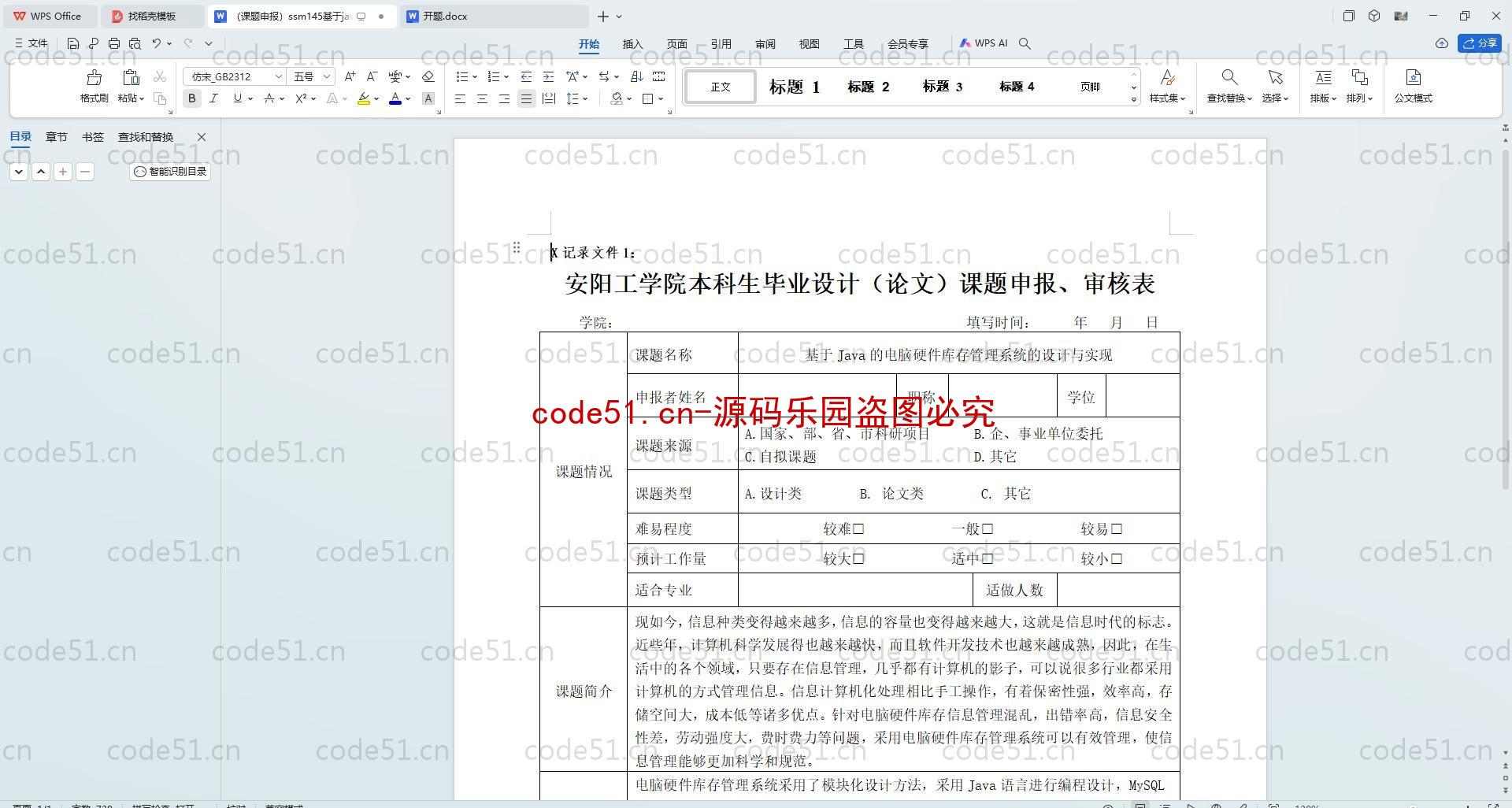Check the 较小 workload box

pyautogui.click(x=1117, y=558)
